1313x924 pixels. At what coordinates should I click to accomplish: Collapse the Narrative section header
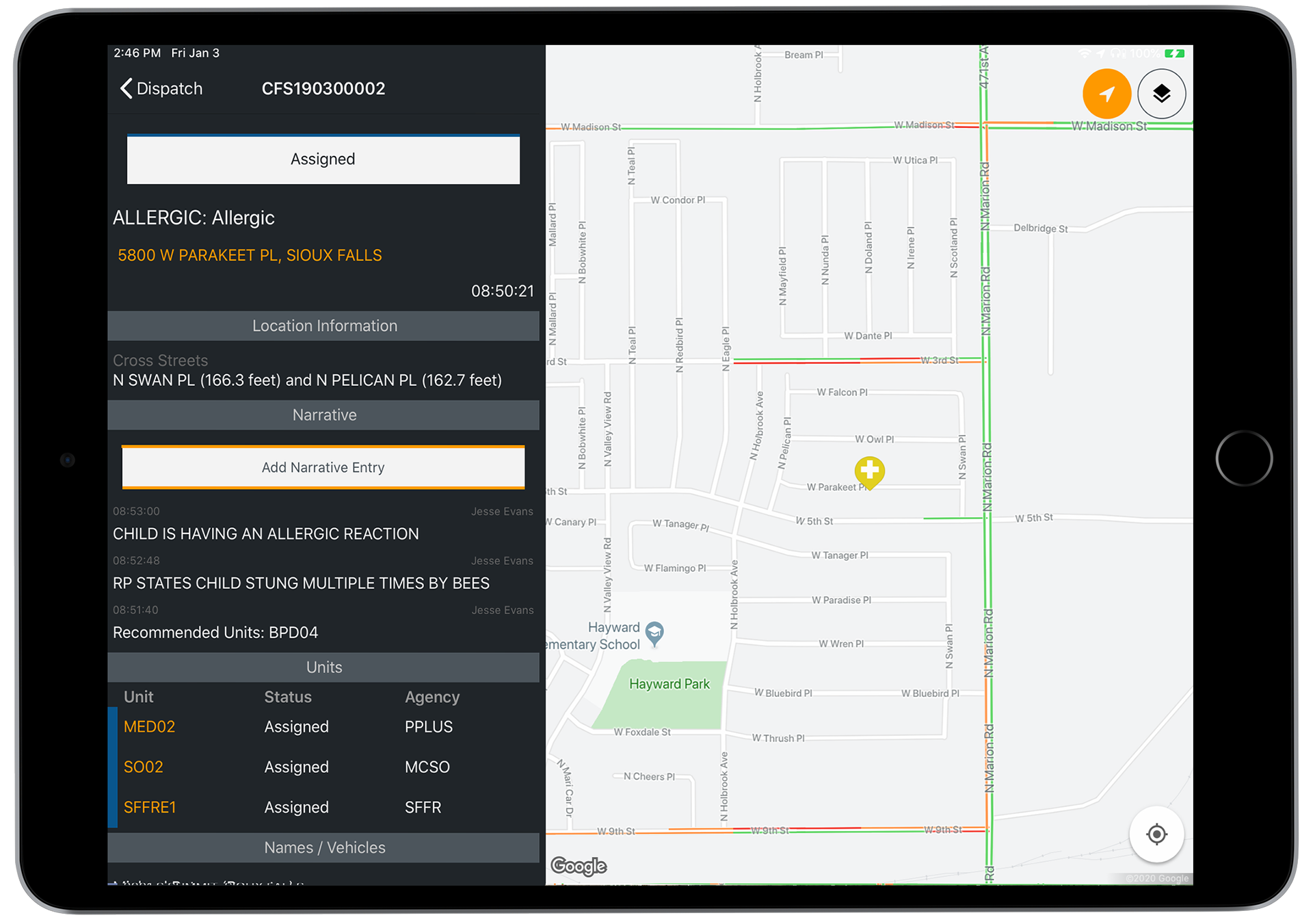(323, 415)
